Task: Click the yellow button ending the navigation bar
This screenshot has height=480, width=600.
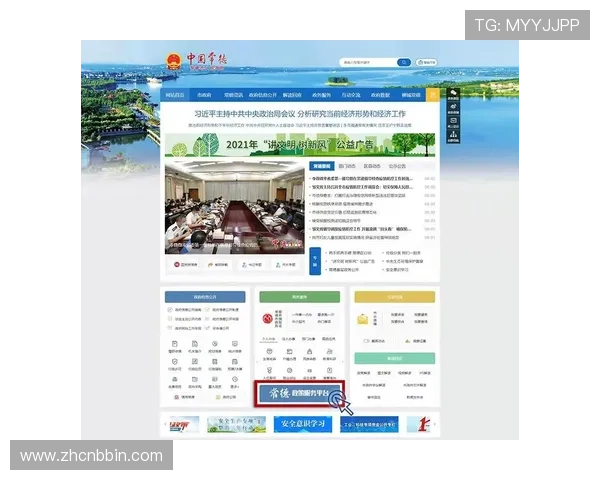Action: tap(433, 95)
